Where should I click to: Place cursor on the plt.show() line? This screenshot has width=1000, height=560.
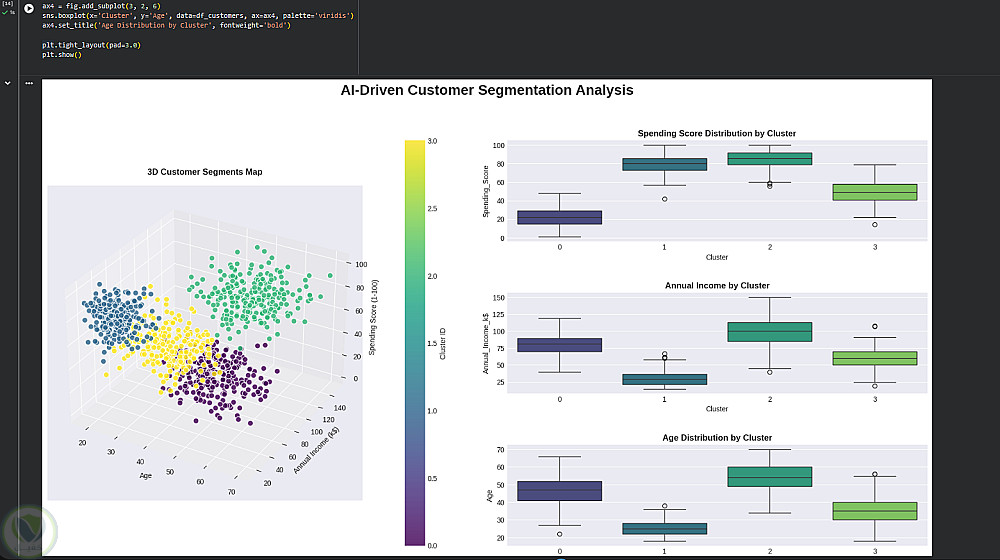[x=62, y=55]
